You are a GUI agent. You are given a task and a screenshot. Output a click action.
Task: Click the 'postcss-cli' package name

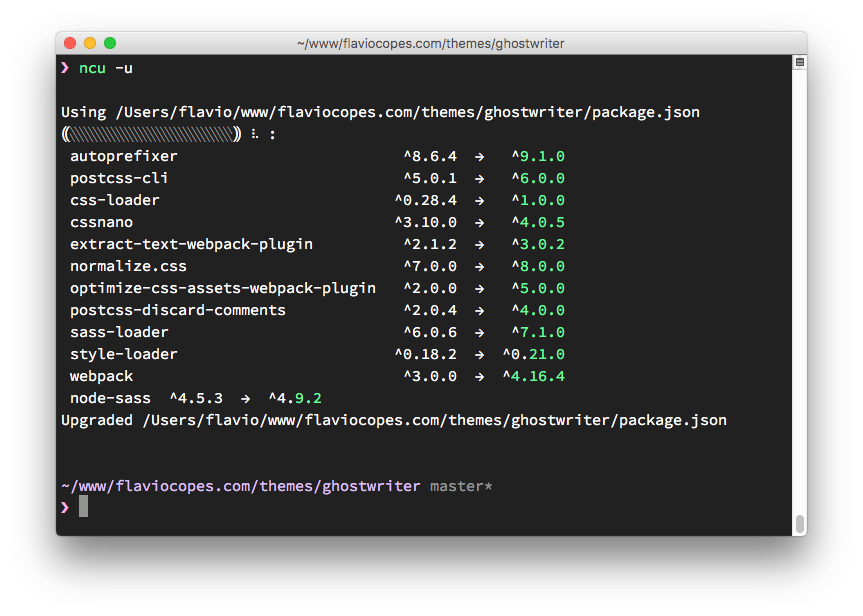[119, 178]
